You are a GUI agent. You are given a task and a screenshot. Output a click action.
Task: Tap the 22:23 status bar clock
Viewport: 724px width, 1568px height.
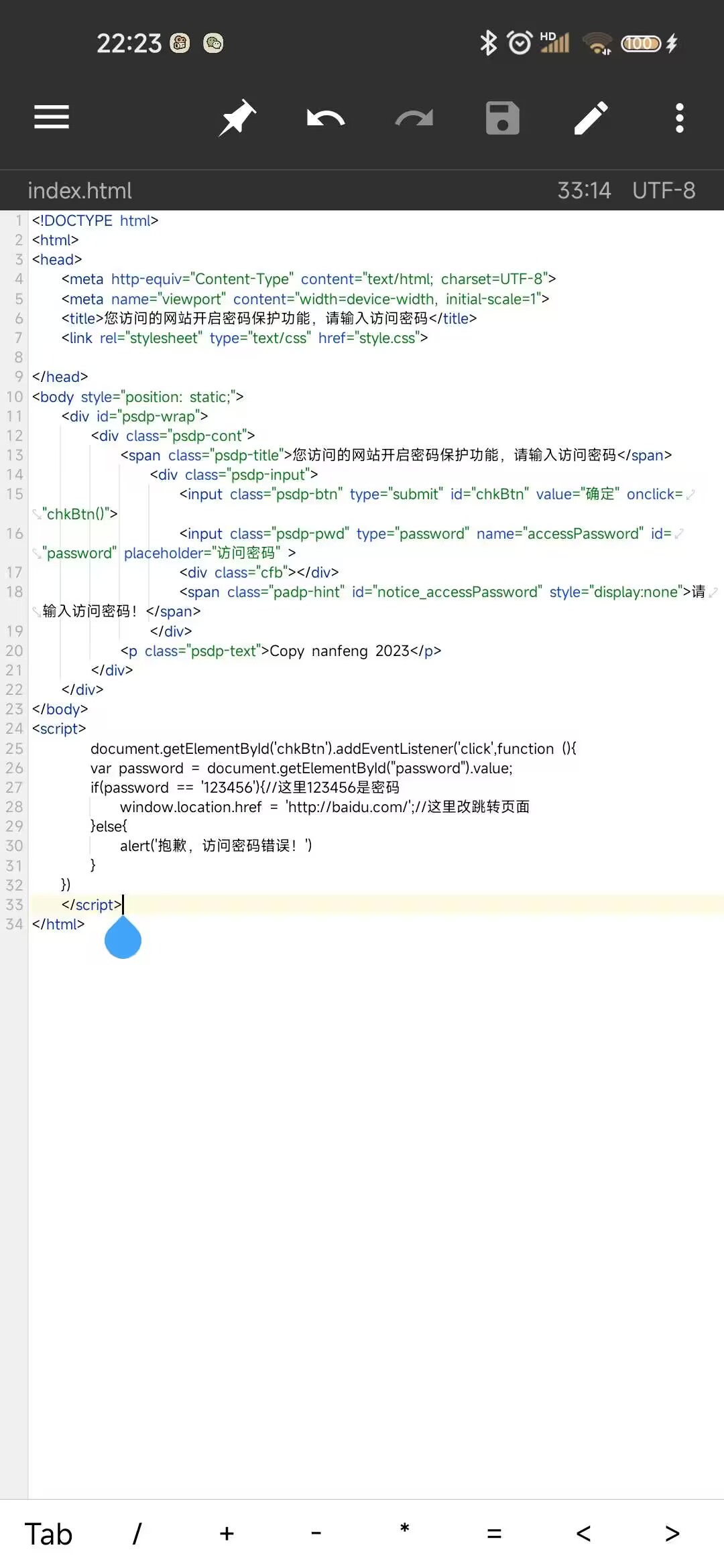(129, 44)
